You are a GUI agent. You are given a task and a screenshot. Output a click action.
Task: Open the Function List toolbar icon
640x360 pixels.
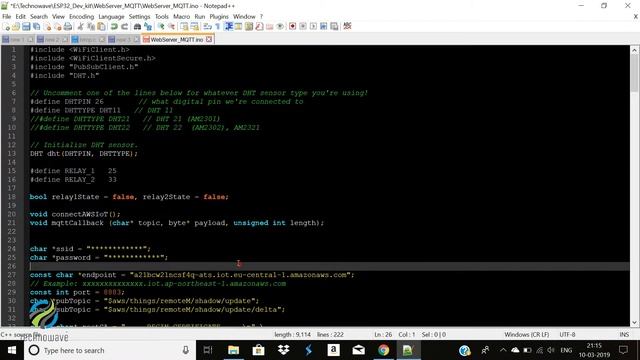tap(259, 27)
